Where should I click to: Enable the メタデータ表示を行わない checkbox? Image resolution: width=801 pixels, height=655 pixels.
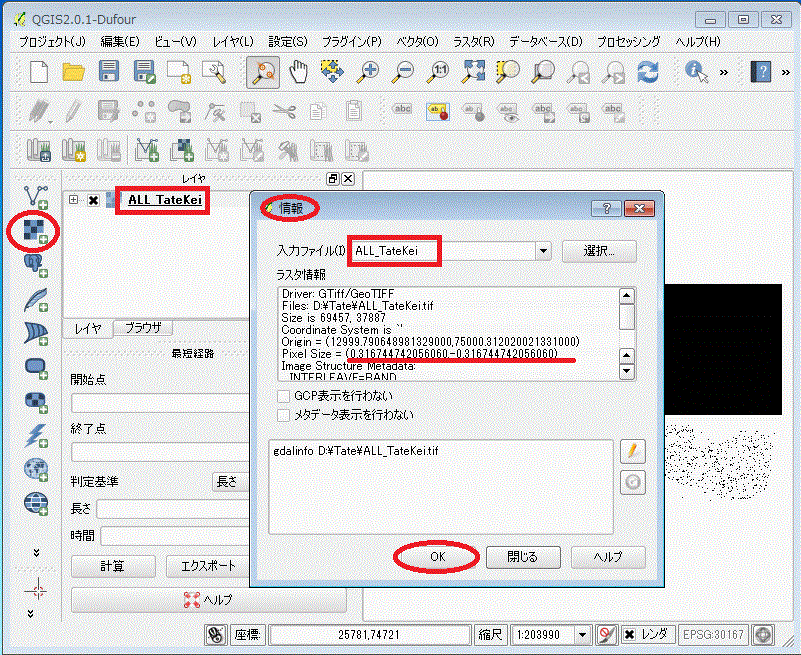pyautogui.click(x=285, y=414)
